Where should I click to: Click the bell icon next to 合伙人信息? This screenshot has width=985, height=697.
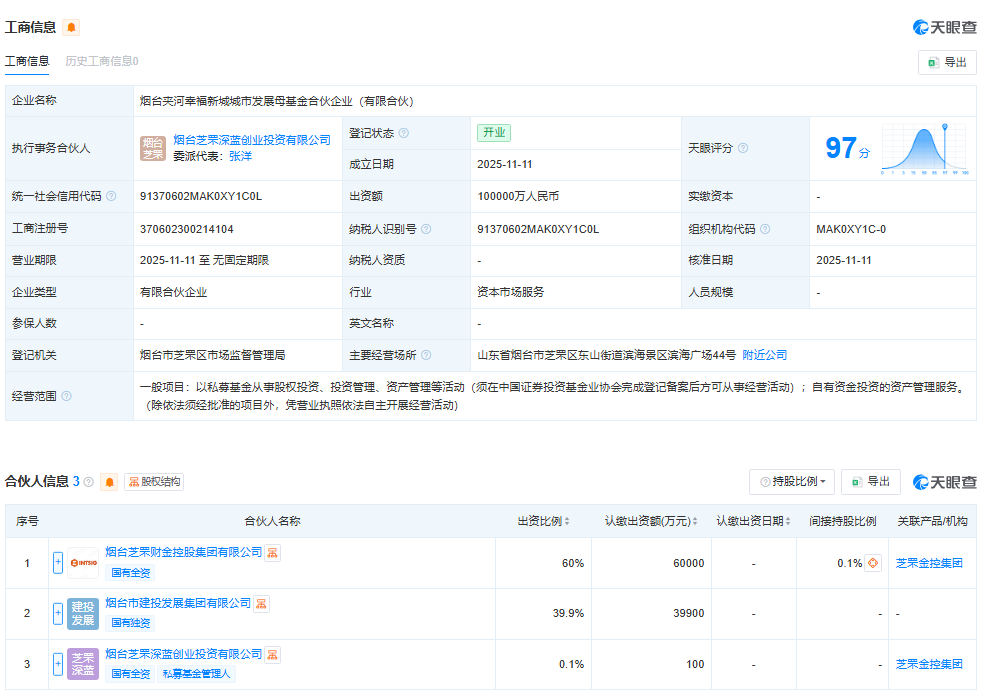(x=110, y=482)
